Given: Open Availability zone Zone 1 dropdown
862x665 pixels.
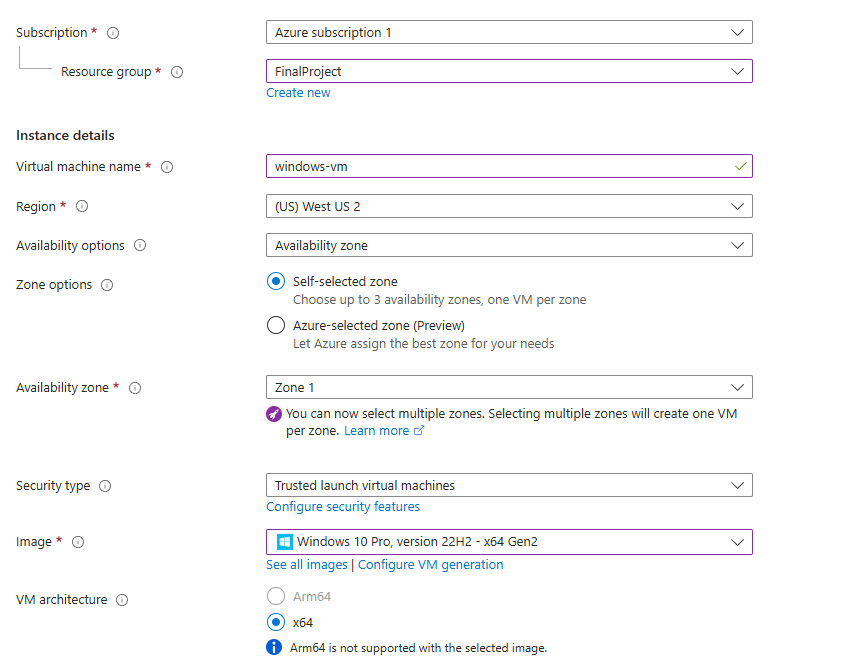Looking at the screenshot, I should point(509,387).
